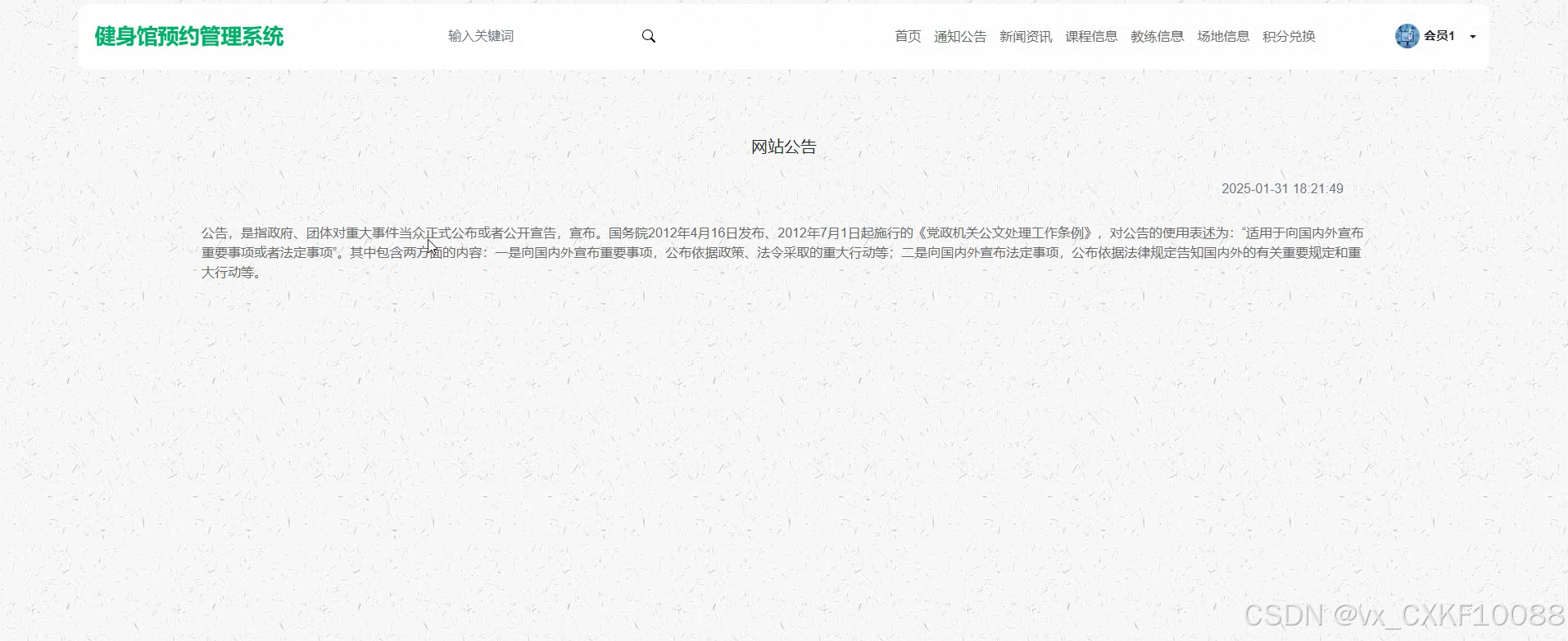
Task: Click the announcement paragraph starting 公告，是指政府
Action: click(x=782, y=252)
